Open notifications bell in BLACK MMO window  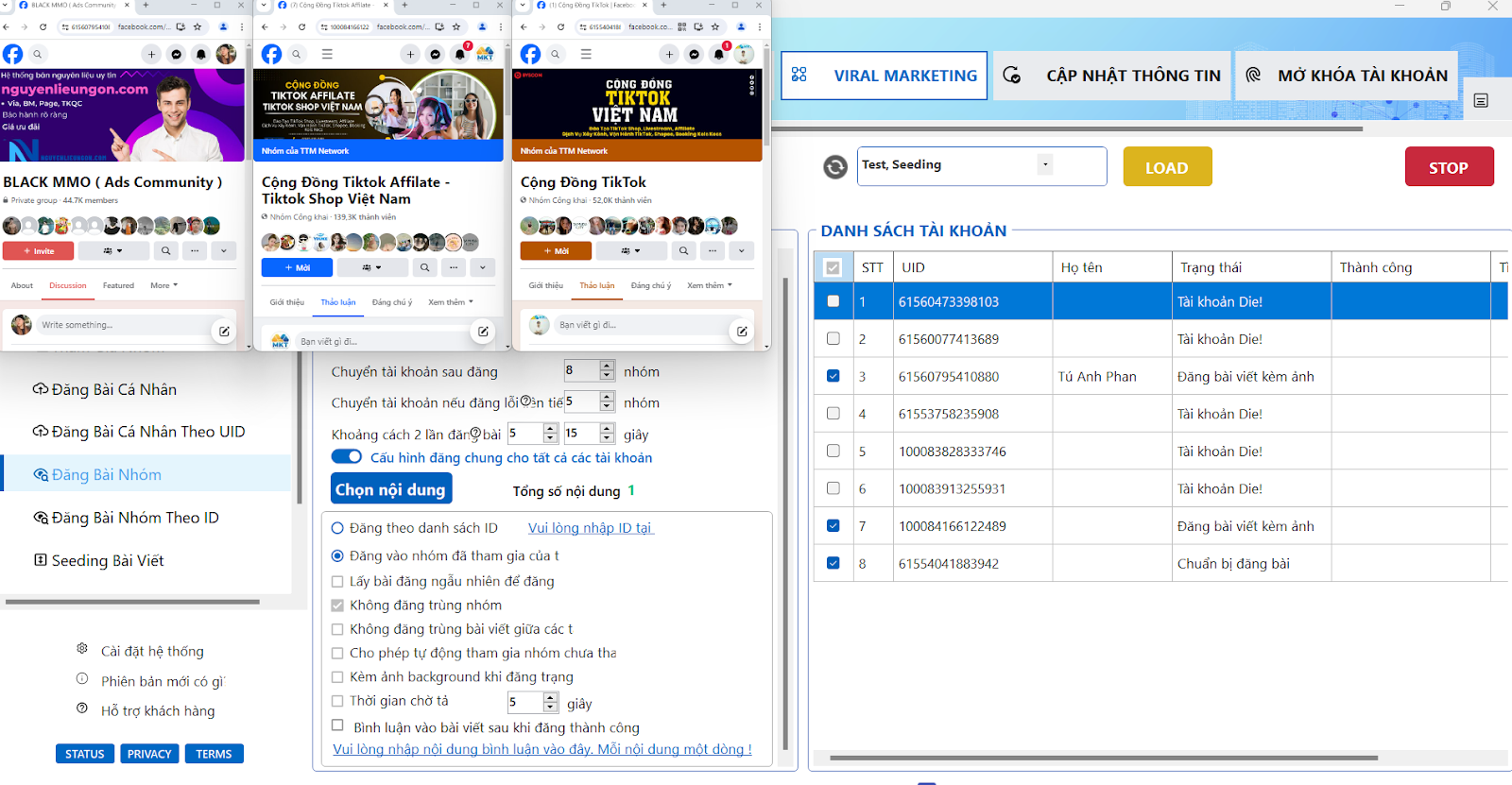coord(201,55)
